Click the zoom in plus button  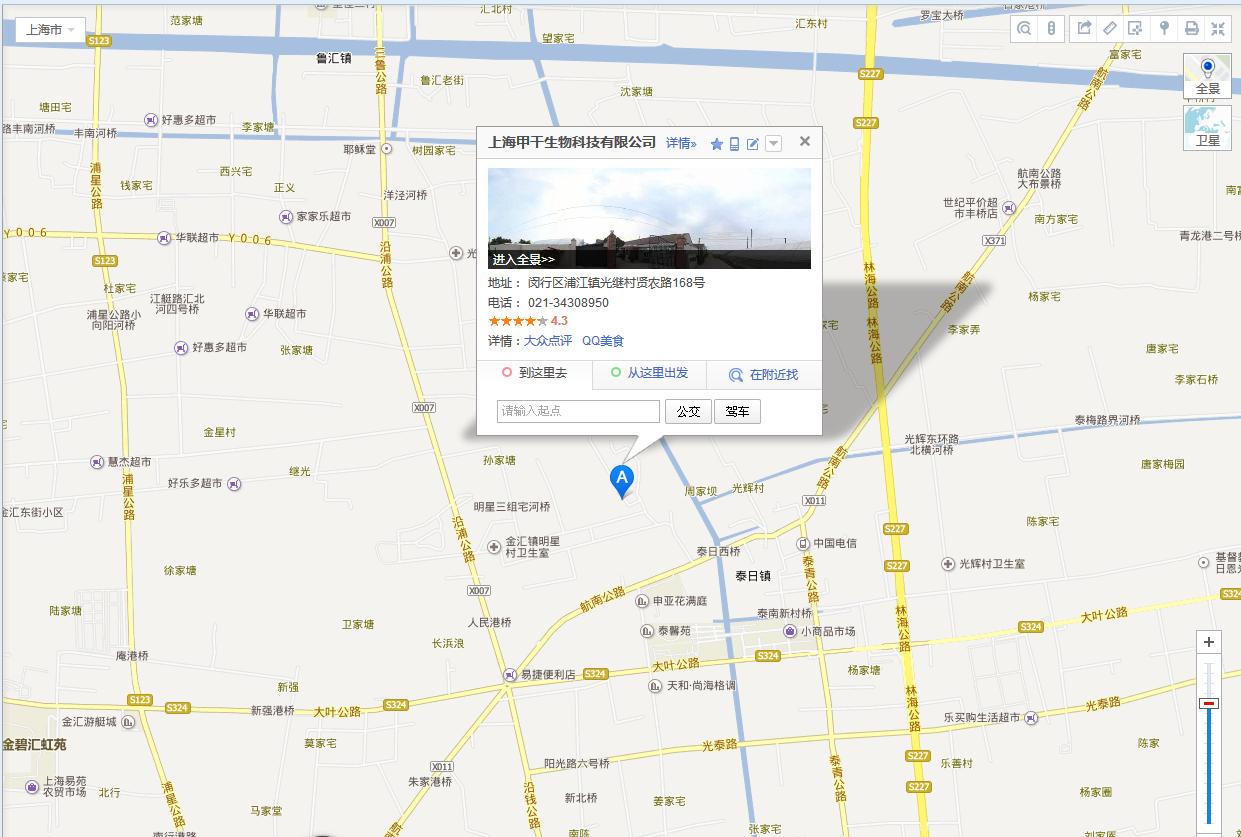(x=1209, y=642)
